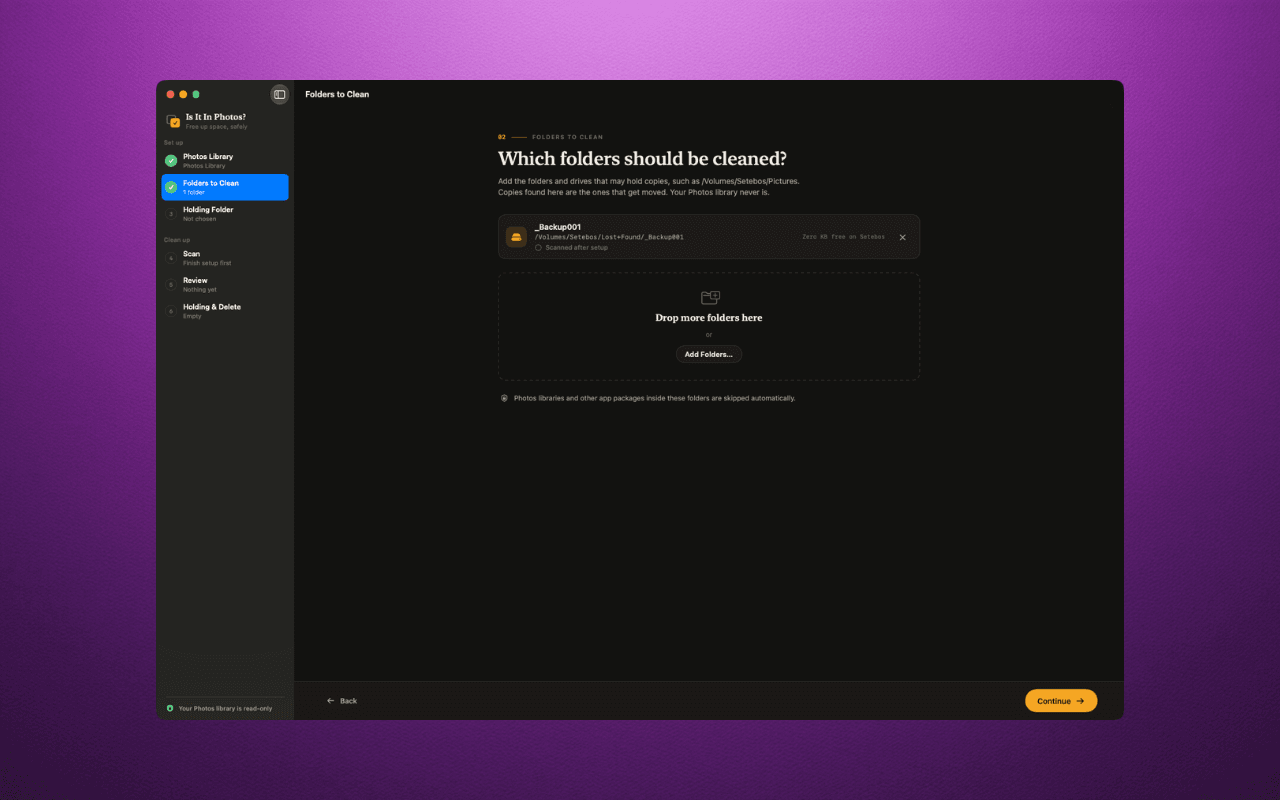Click the step 3 circle beside Holding Folder
Screen dimensions: 1280x800
171,214
